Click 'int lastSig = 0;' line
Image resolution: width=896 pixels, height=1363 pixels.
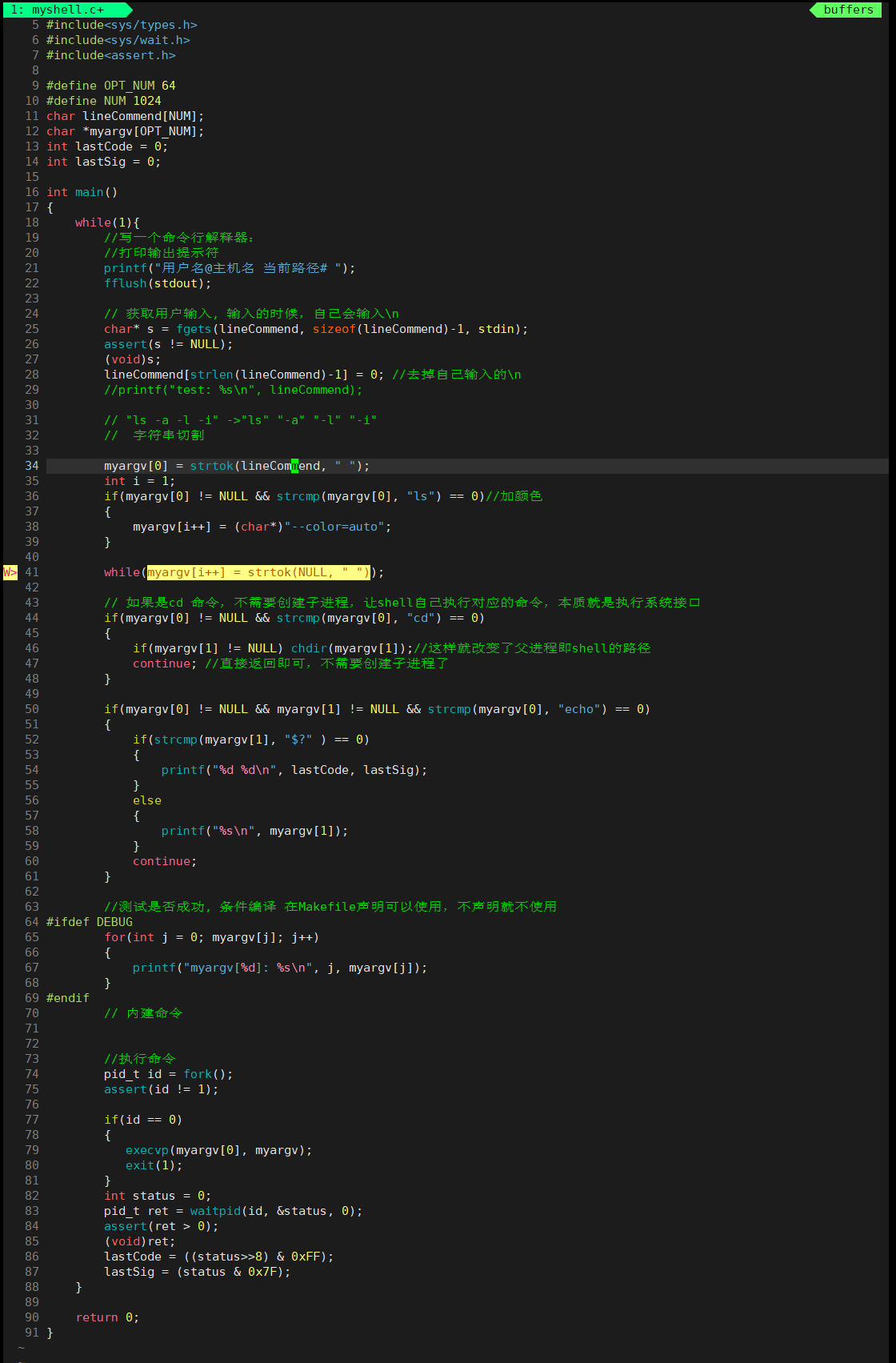tap(104, 162)
